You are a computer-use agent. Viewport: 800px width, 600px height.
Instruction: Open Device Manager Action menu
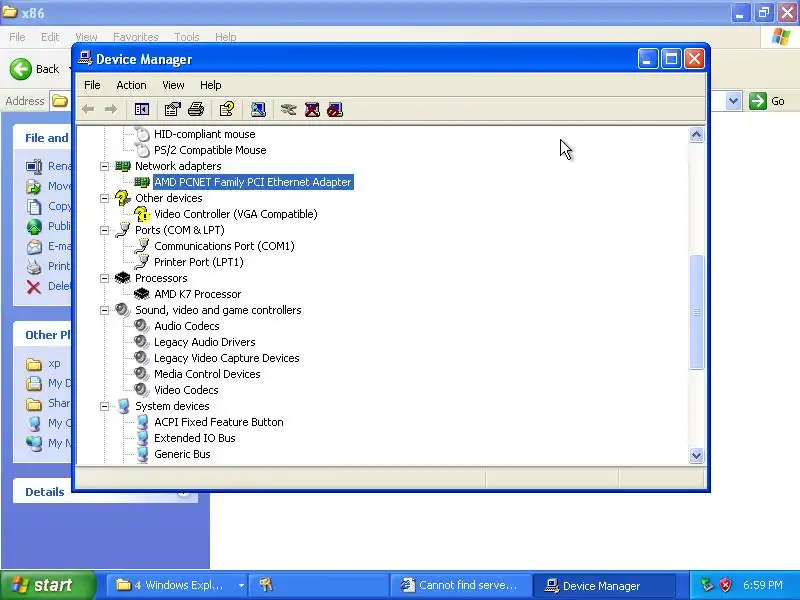[131, 85]
